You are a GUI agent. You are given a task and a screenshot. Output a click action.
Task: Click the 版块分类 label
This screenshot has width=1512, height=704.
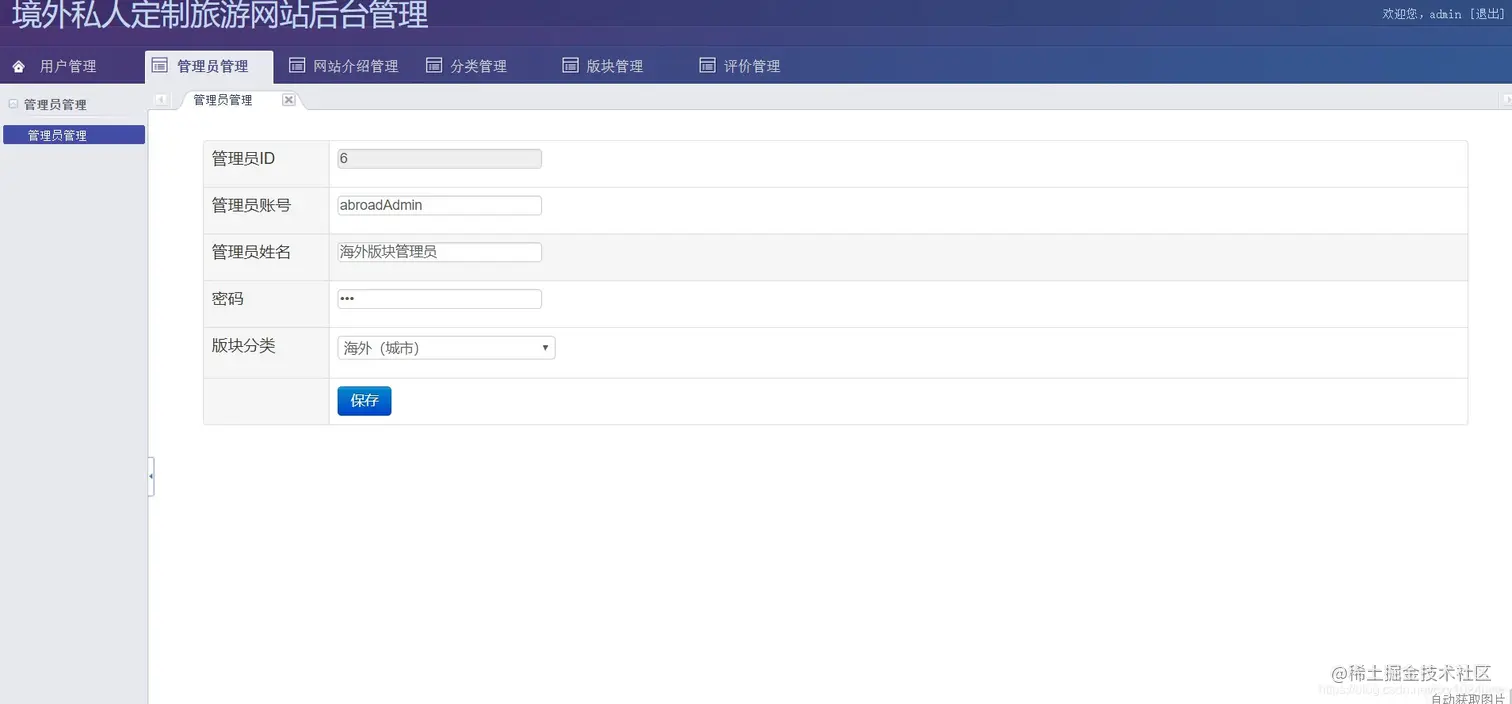pos(243,346)
